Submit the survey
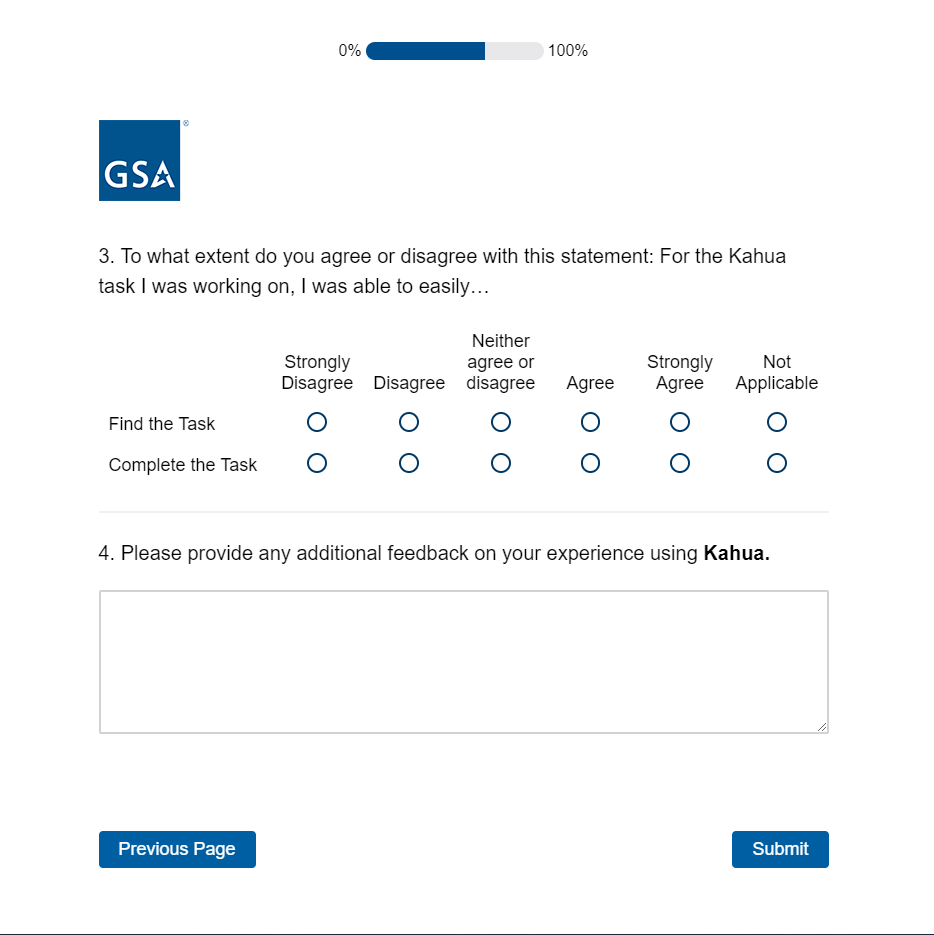934x935 pixels. pyautogui.click(x=780, y=849)
